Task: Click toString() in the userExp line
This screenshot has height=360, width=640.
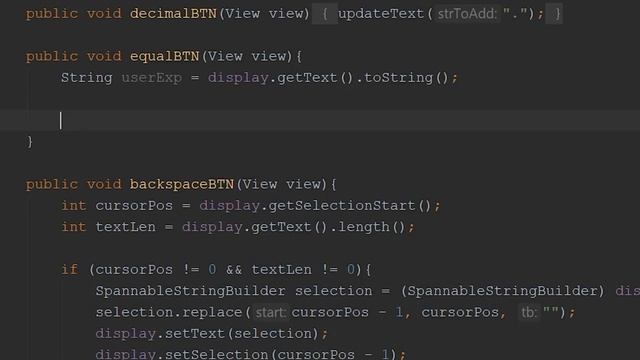Action: click(x=406, y=78)
